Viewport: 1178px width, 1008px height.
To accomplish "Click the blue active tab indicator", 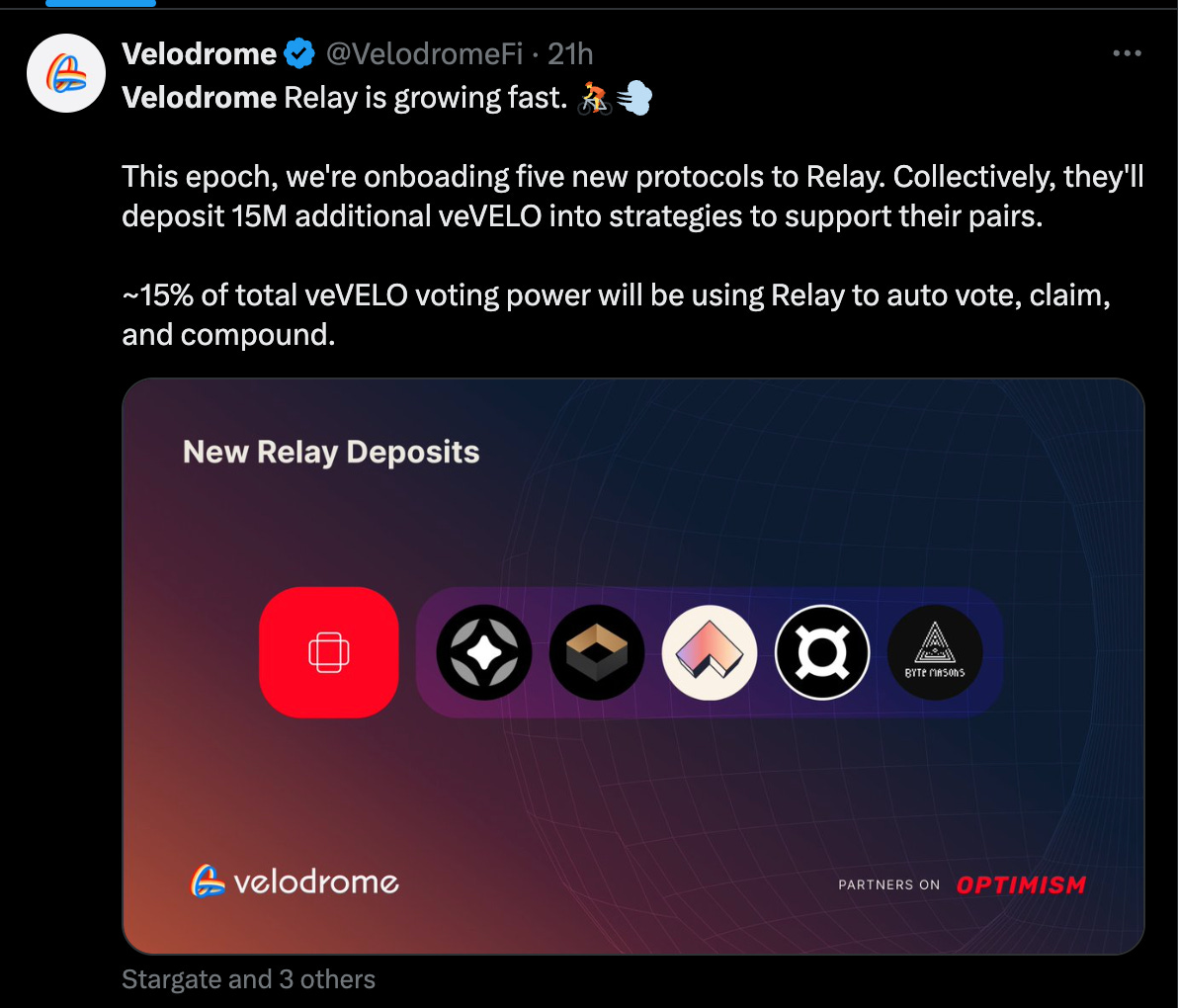I will [x=101, y=3].
